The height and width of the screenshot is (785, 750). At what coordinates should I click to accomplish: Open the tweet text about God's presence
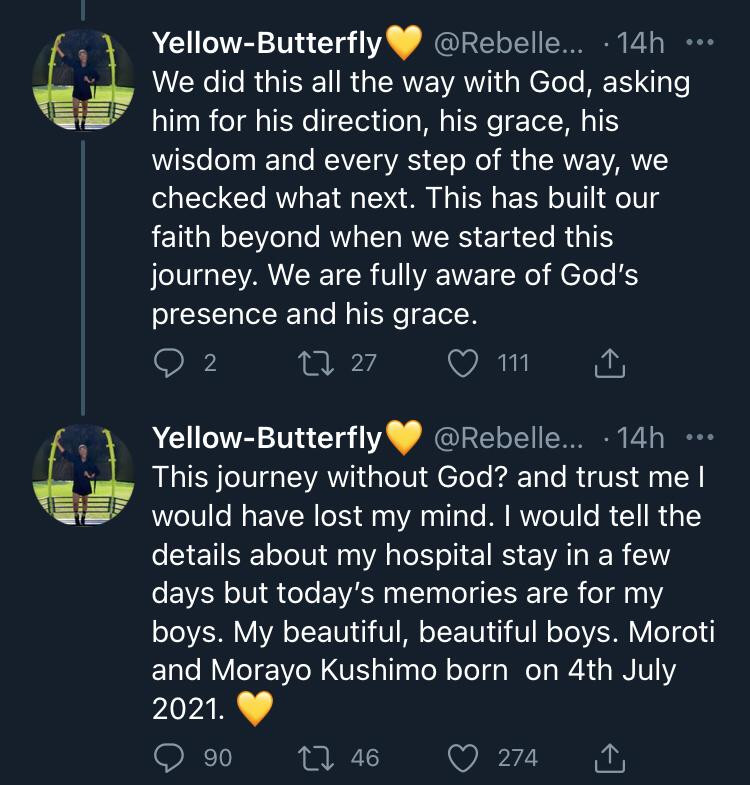click(x=420, y=198)
